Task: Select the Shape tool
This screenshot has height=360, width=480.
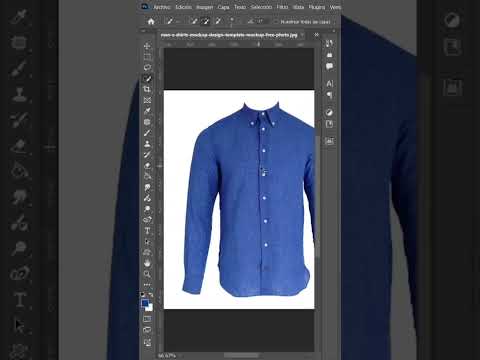Action: 147,252
